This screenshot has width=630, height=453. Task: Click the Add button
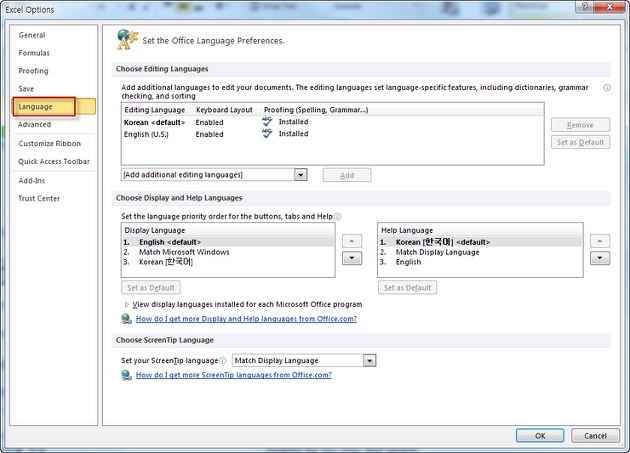pyautogui.click(x=347, y=175)
